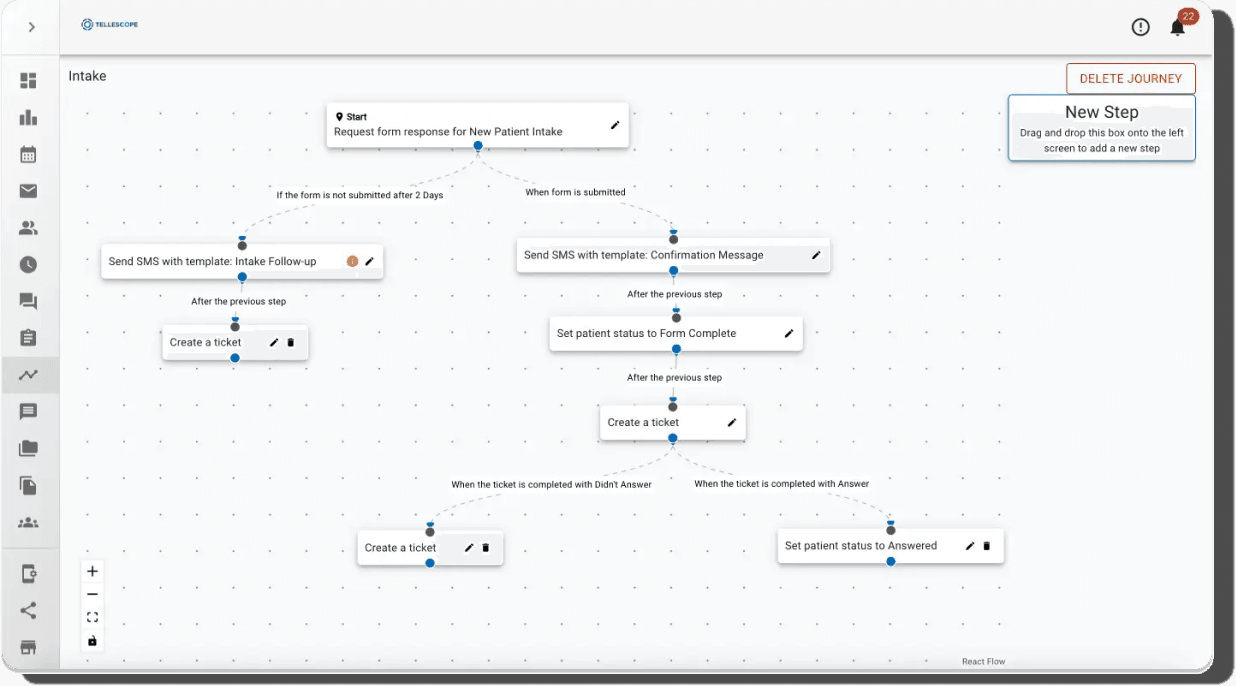Toggle the canvas interactivity lock
Screen dimensions: 1236x686
pos(92,641)
